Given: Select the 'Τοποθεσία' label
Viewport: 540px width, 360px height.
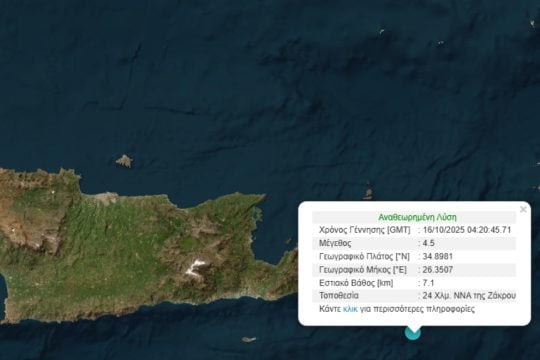Looking at the screenshot, I should 339,296.
